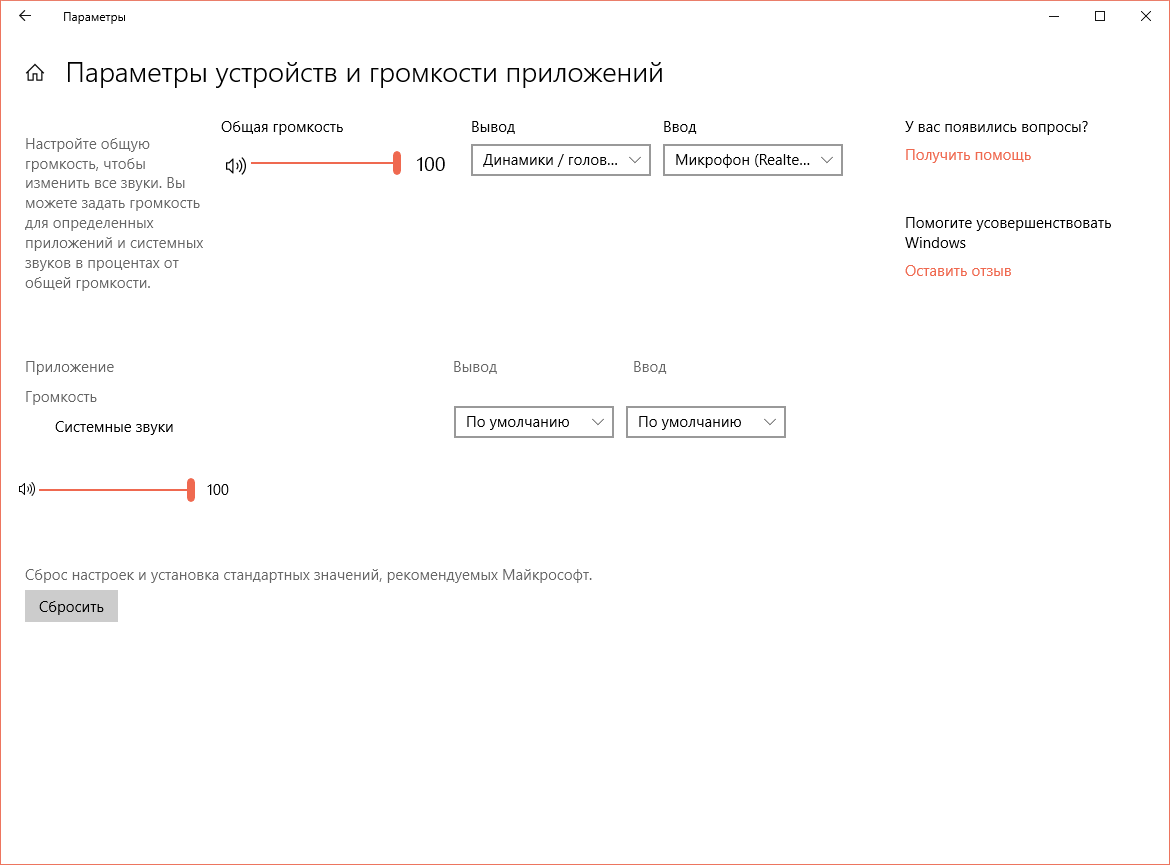Click the master volume value 100
This screenshot has height=865, width=1170.
pyautogui.click(x=431, y=164)
